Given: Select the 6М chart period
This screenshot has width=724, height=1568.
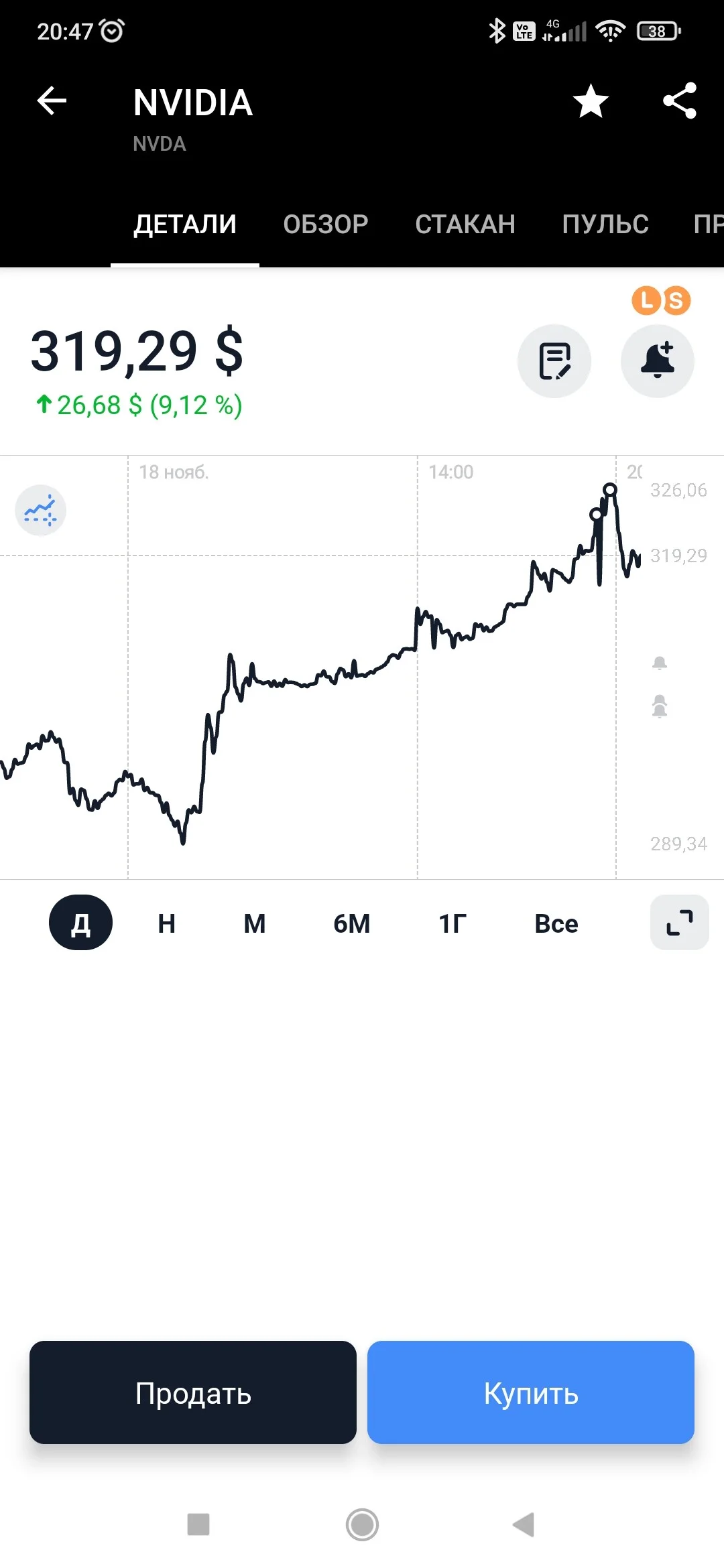Looking at the screenshot, I should pyautogui.click(x=352, y=923).
